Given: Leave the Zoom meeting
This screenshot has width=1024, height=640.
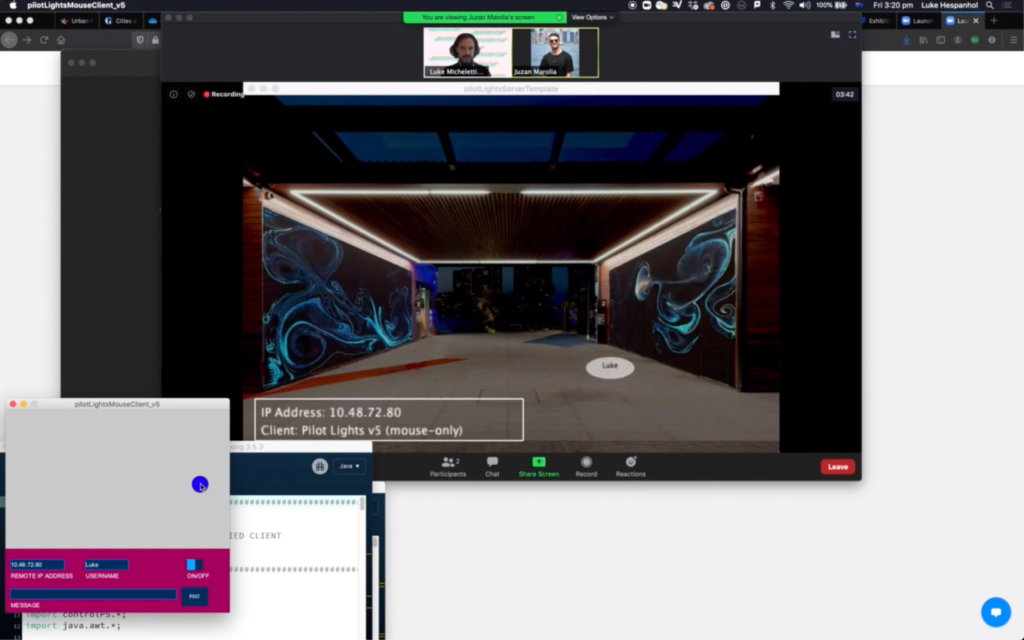Looking at the screenshot, I should click(838, 467).
